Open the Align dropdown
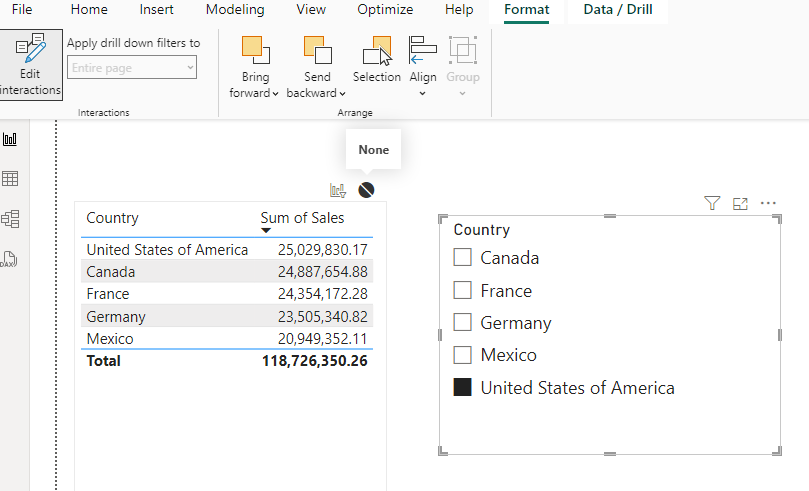 click(423, 66)
